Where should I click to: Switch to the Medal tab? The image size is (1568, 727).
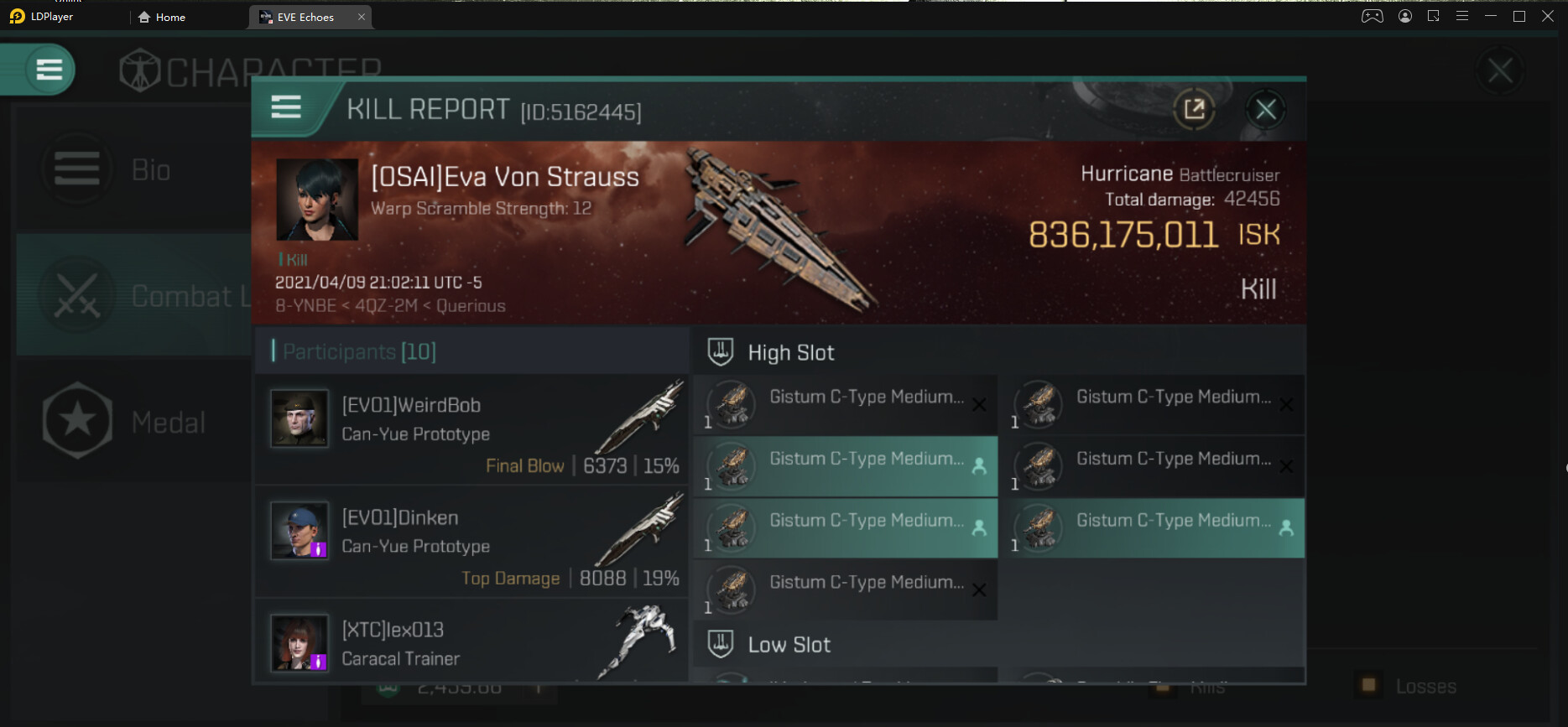click(x=134, y=422)
